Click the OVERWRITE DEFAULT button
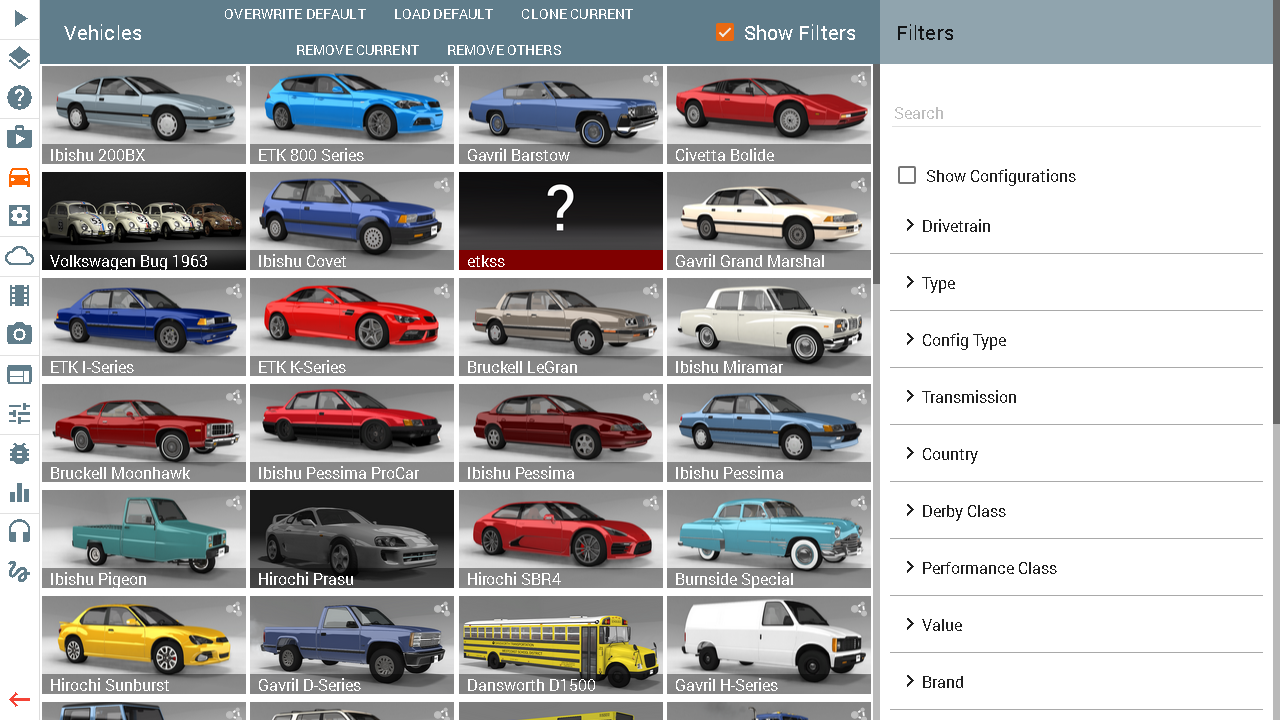 tap(295, 14)
